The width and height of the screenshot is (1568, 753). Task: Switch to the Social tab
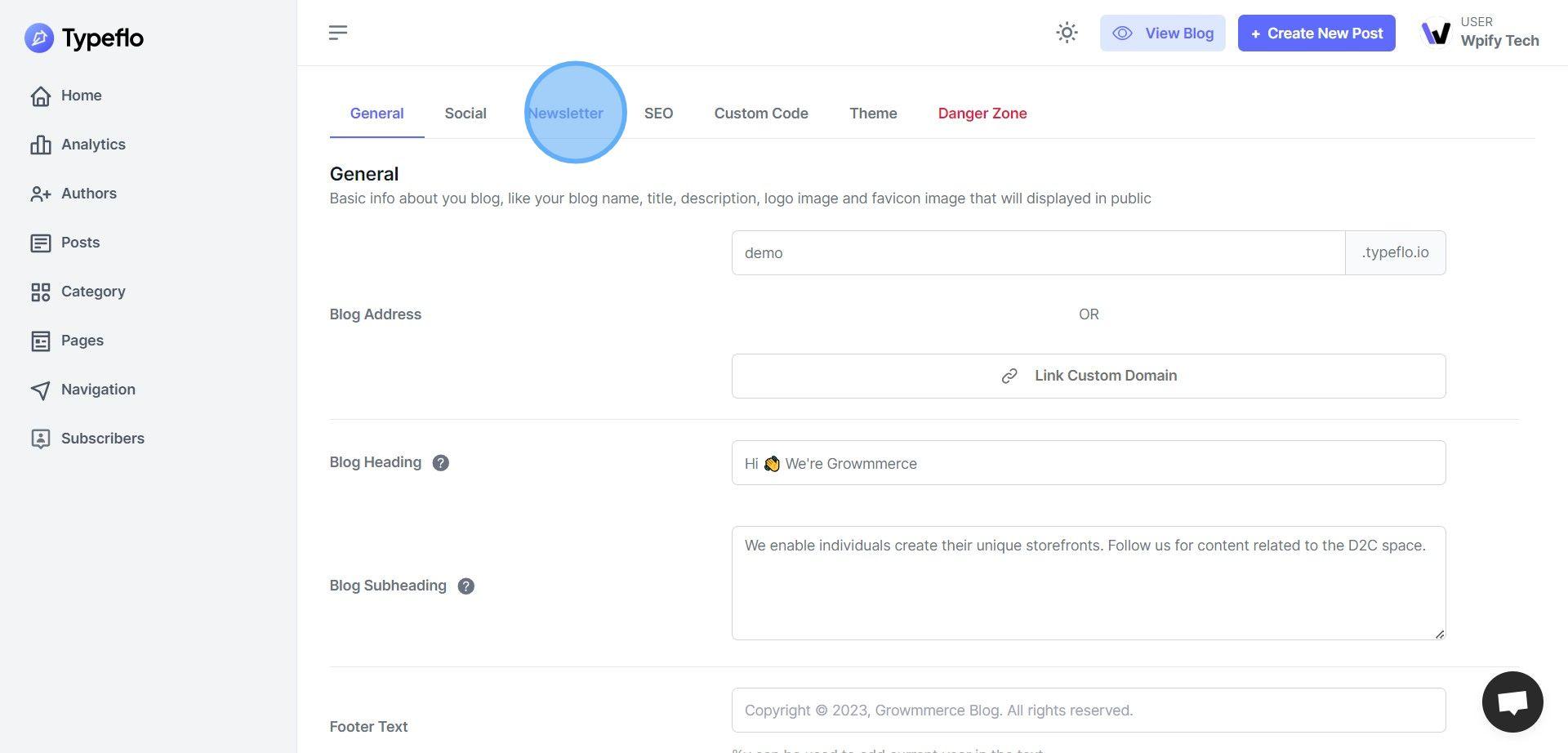[x=465, y=114]
